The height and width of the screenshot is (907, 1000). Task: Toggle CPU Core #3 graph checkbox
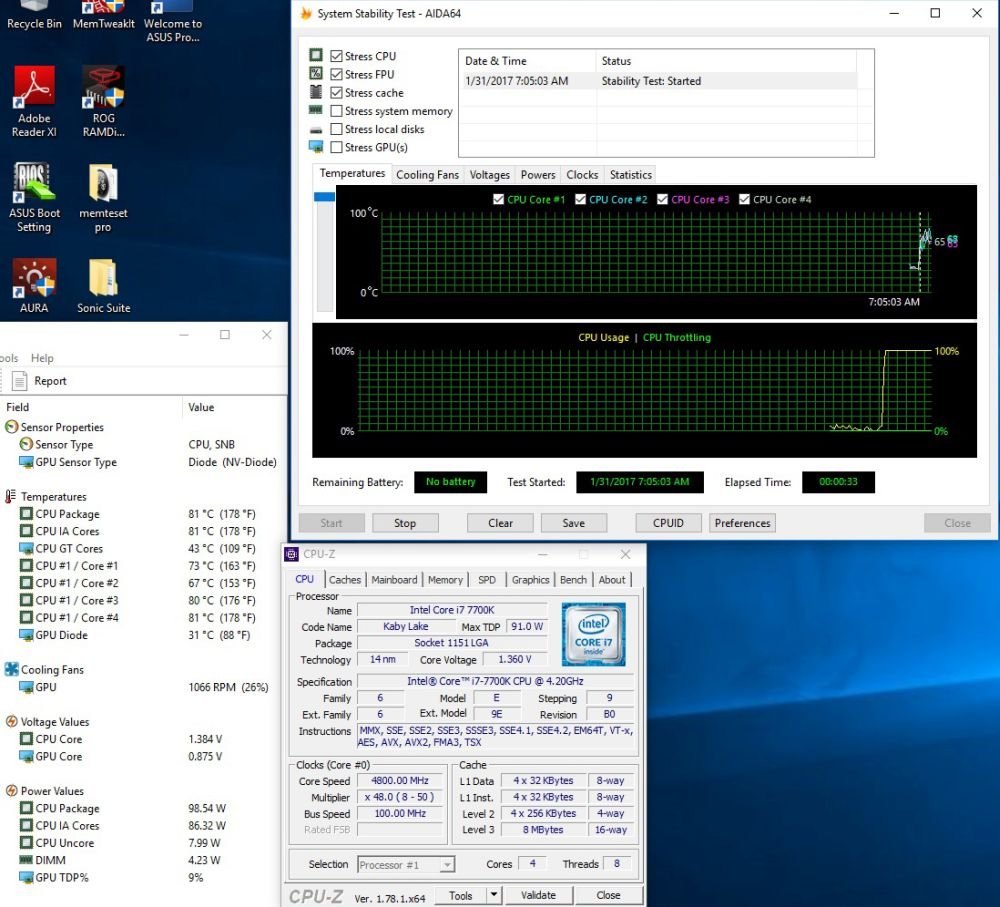click(662, 200)
